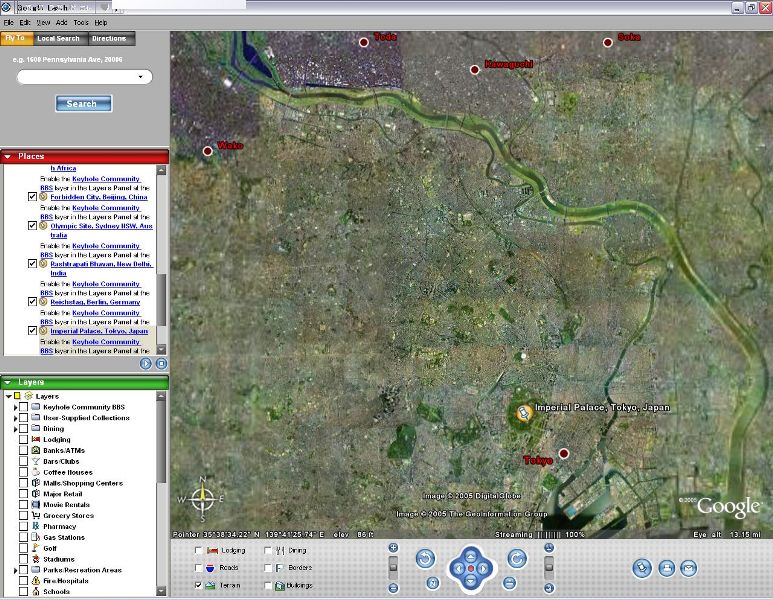773x600 pixels.
Task: Pan the map right with navigation pad arrow
Action: pos(483,569)
